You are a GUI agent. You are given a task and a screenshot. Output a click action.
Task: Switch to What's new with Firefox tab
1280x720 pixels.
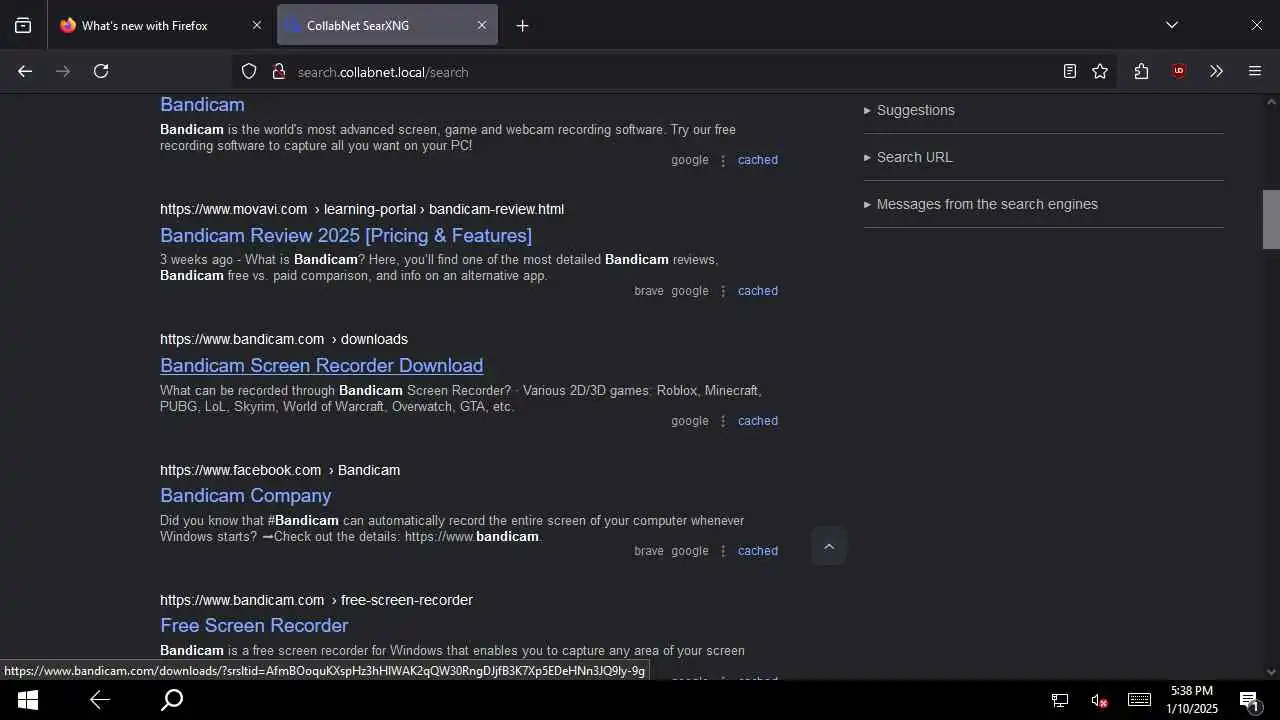(160, 26)
